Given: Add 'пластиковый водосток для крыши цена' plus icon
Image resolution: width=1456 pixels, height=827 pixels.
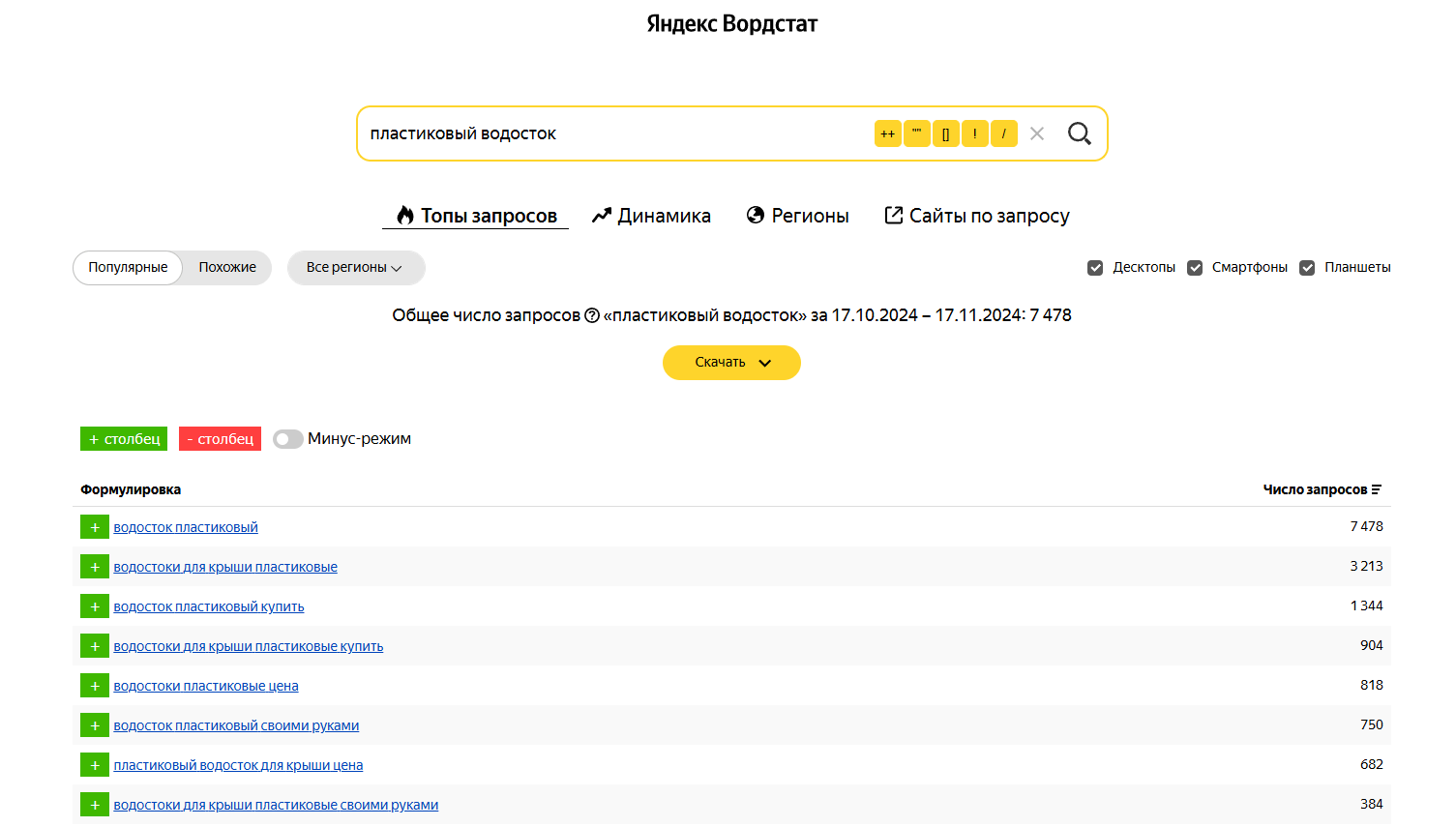Looking at the screenshot, I should 95,765.
